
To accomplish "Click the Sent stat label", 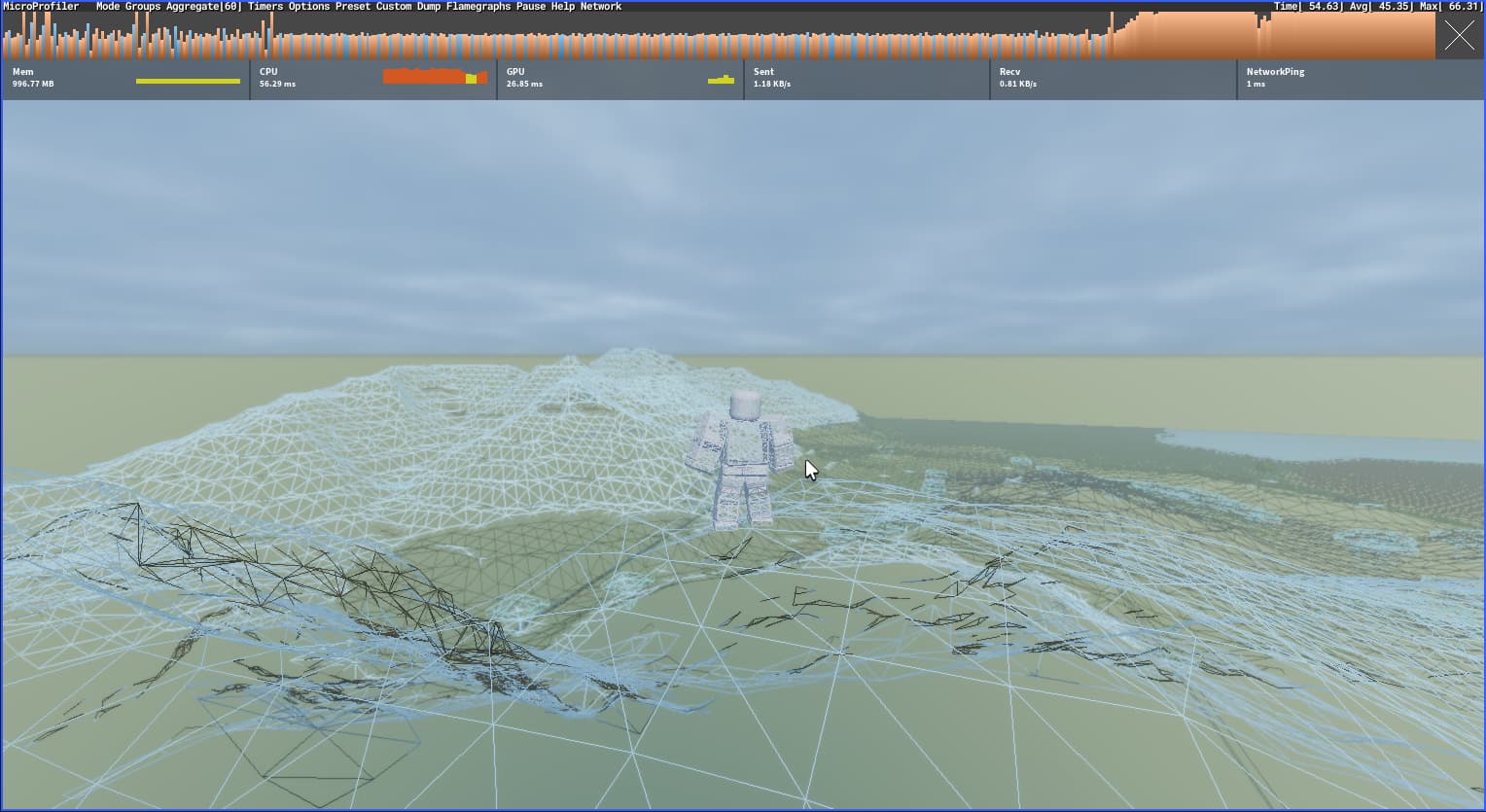I will point(763,72).
